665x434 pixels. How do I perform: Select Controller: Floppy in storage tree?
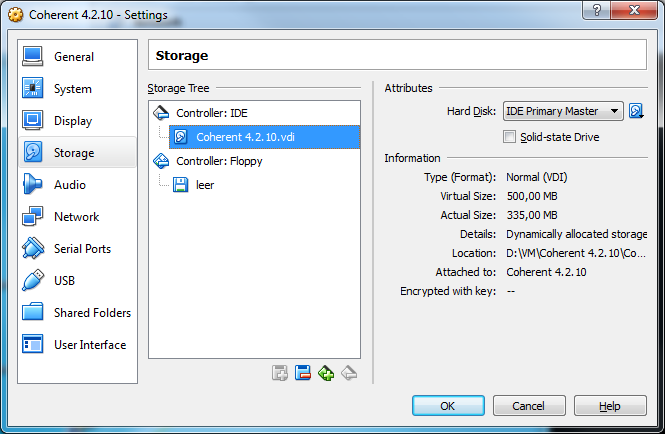point(220,161)
